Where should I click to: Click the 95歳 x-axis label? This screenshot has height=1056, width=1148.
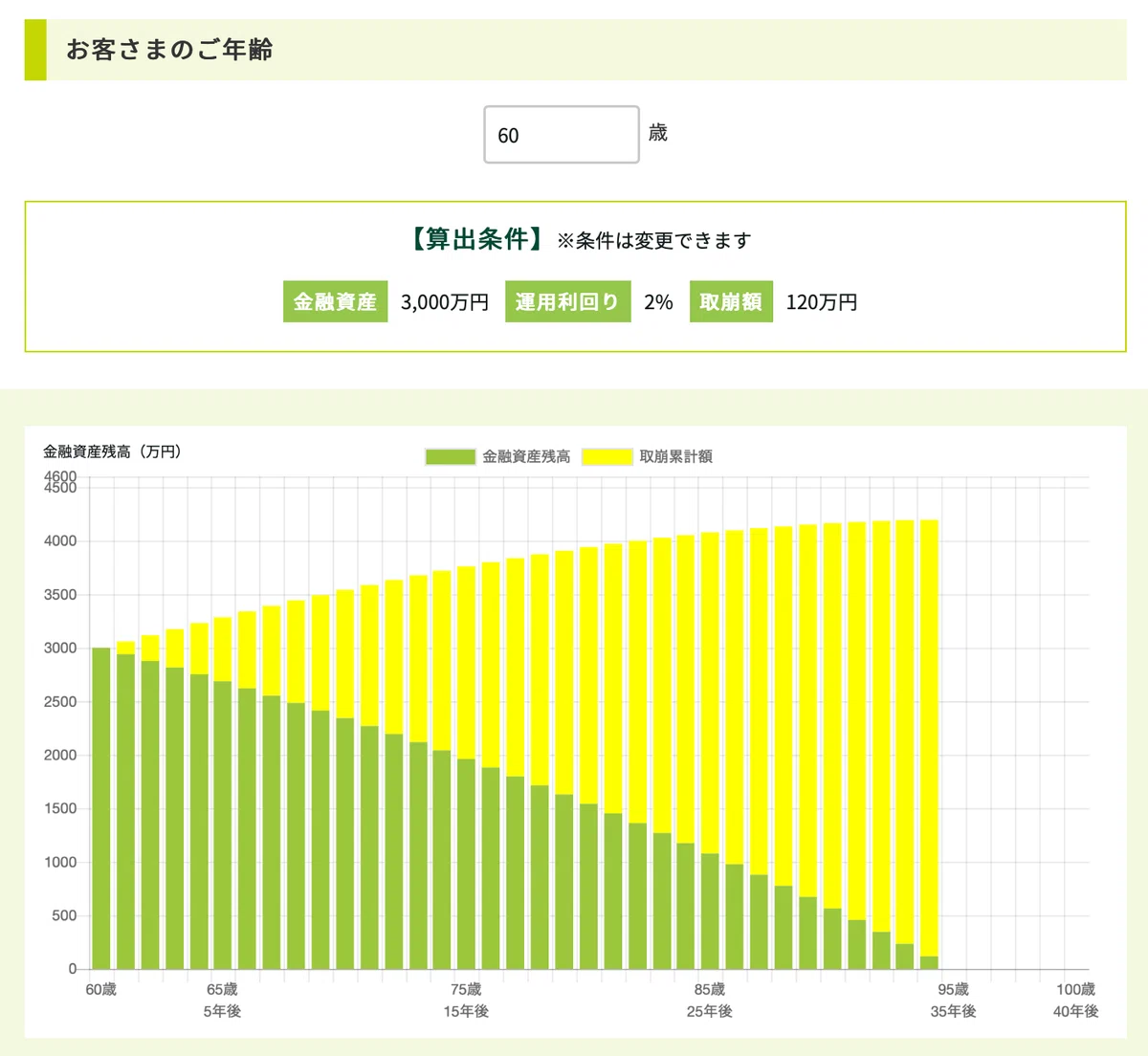[954, 990]
